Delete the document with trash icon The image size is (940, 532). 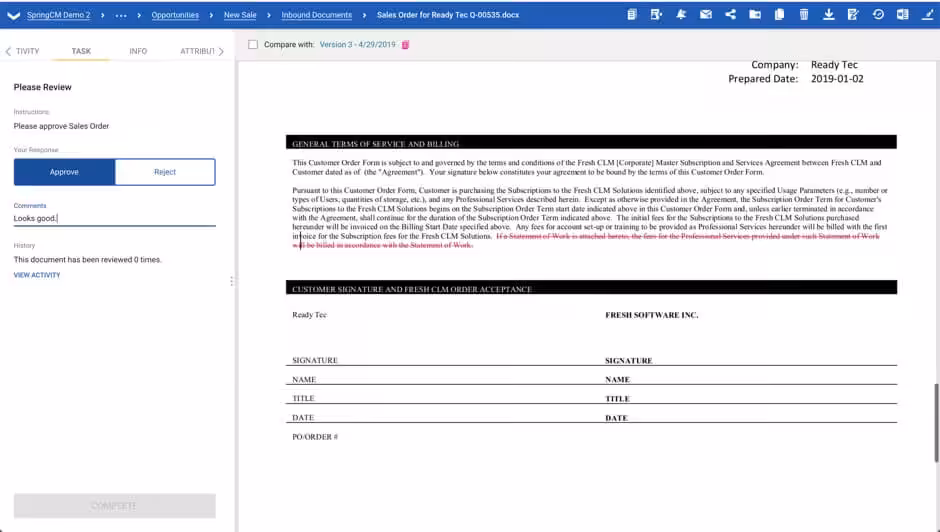[x=804, y=14]
